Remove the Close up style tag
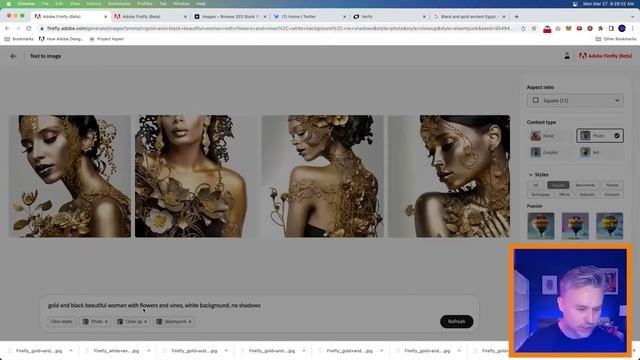This screenshot has height=360, width=640. (145, 322)
